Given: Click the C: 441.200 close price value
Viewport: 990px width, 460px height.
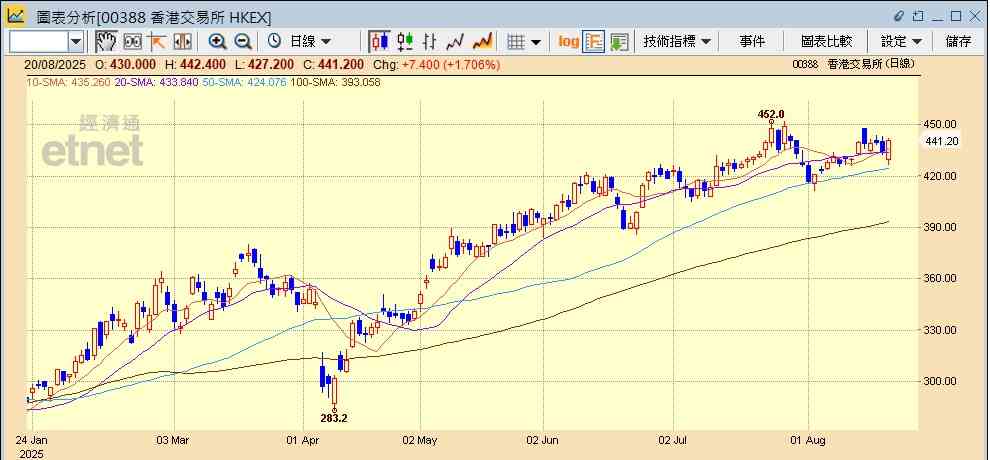Looking at the screenshot, I should tap(333, 64).
